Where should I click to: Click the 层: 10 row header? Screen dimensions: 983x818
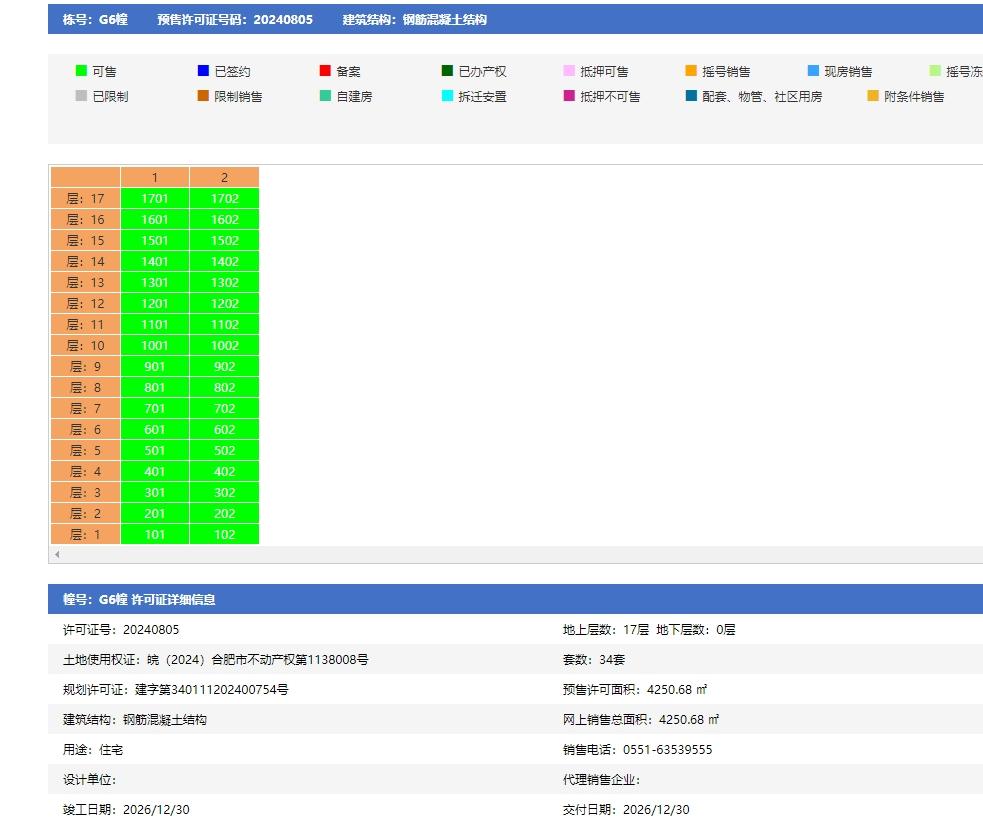coord(85,345)
